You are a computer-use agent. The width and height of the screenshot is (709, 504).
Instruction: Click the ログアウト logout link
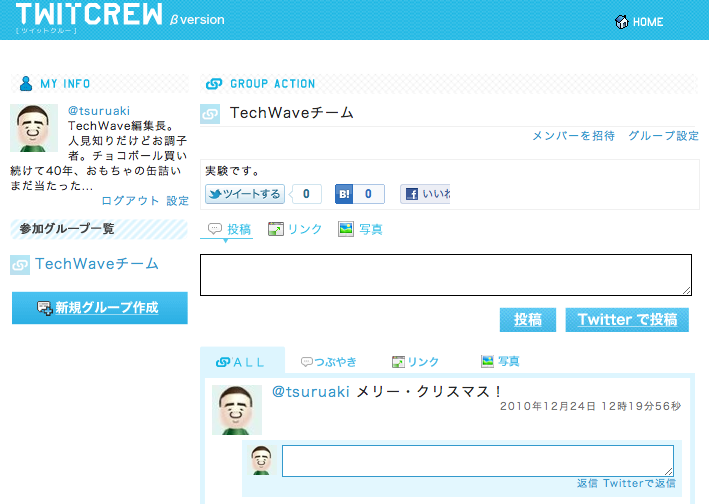pyautogui.click(x=130, y=201)
